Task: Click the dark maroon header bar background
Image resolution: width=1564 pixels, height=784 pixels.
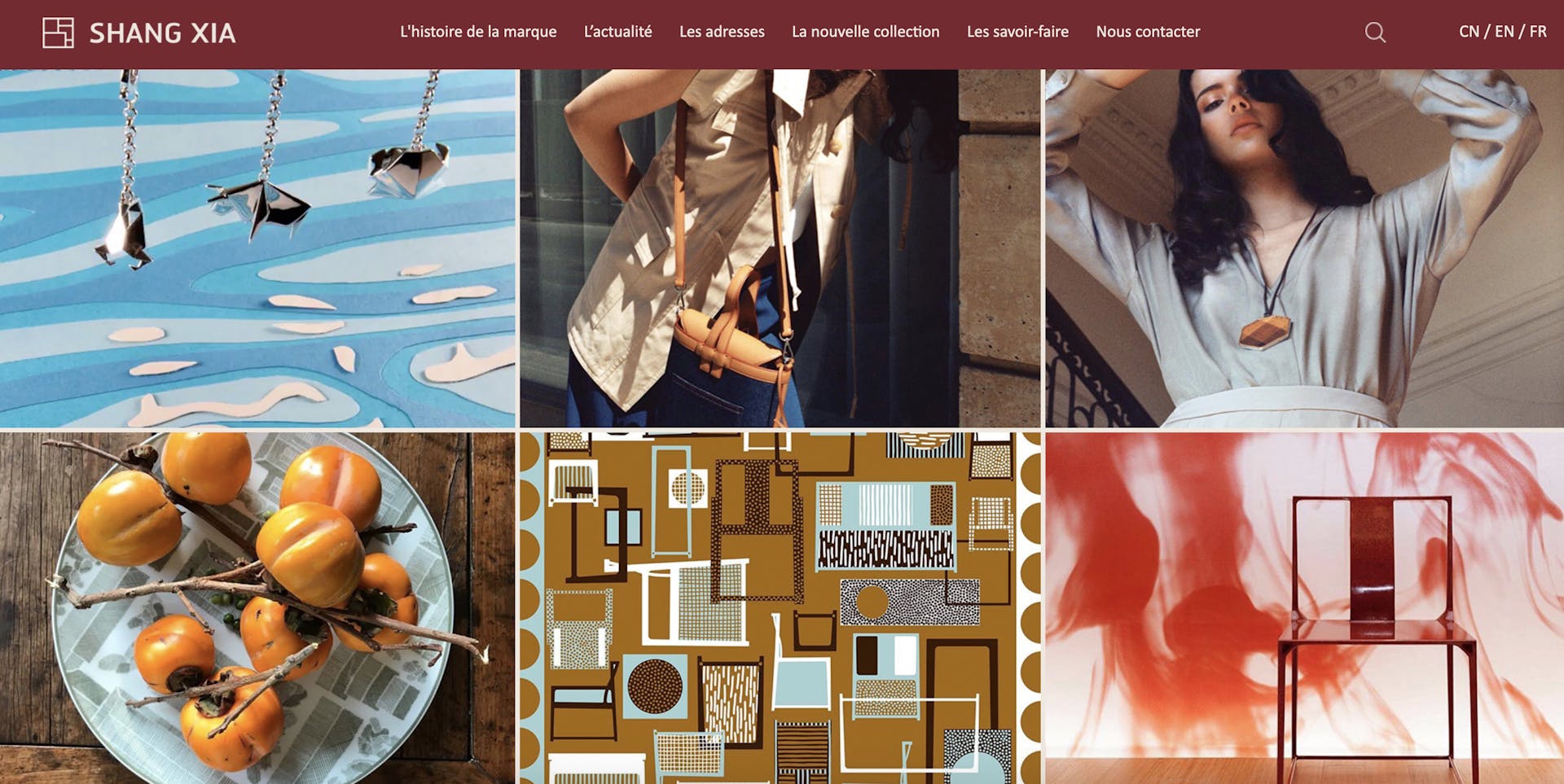Action: tap(1271, 34)
